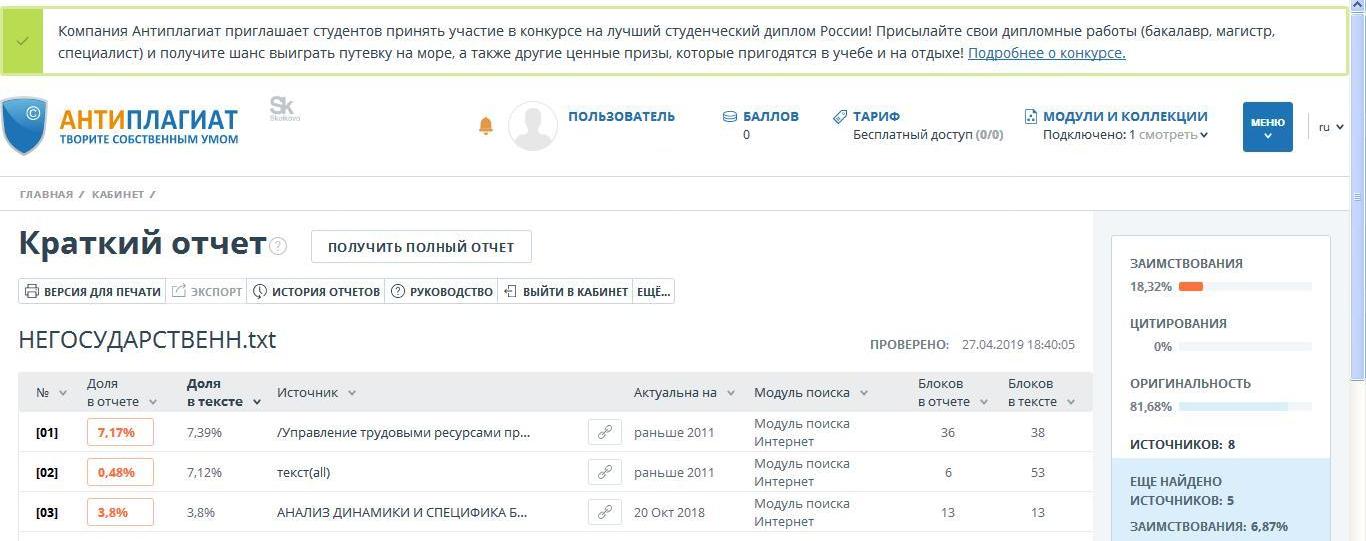Open the ЕЩЁ... toolbar menu
Viewport: 1366px width, 541px height.
tap(653, 292)
